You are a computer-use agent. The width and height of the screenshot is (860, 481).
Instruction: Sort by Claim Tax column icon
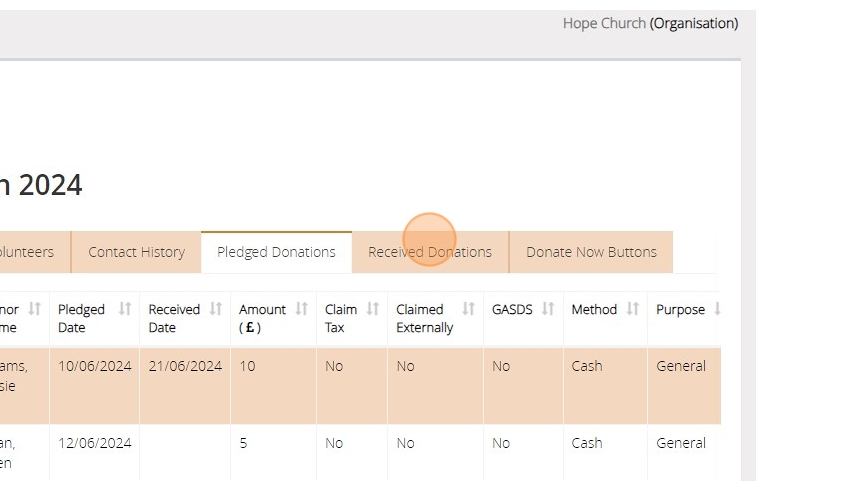pyautogui.click(x=372, y=309)
